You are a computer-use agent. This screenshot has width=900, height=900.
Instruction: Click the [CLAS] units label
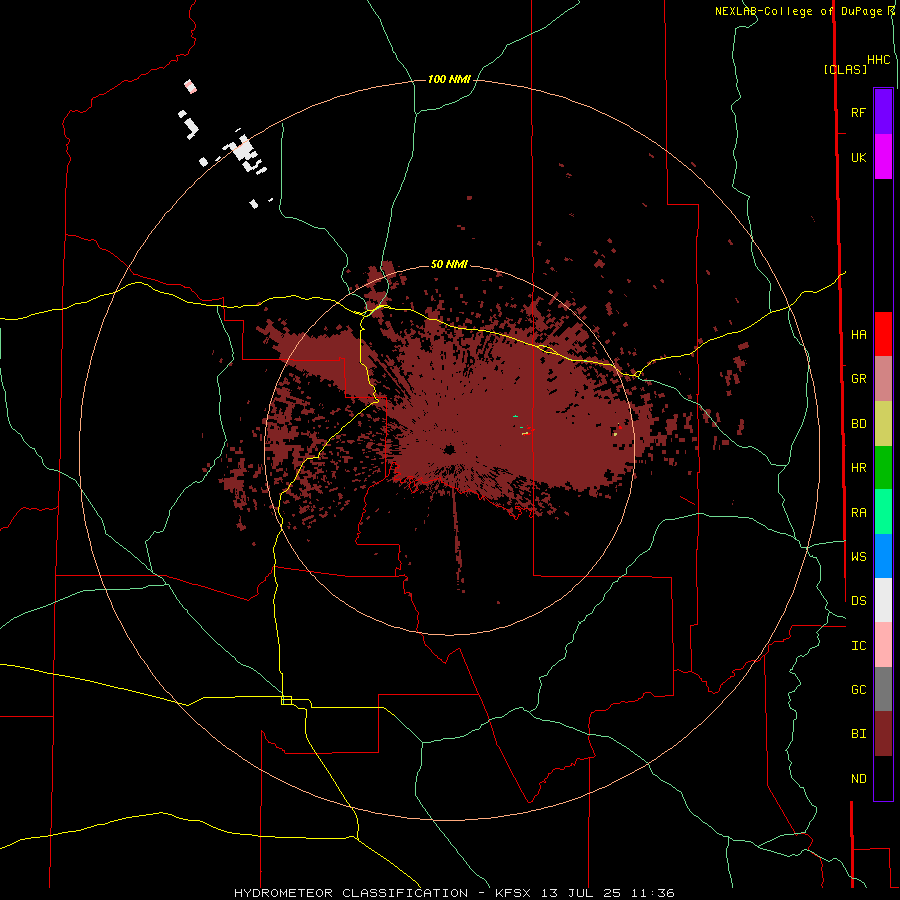click(x=845, y=69)
